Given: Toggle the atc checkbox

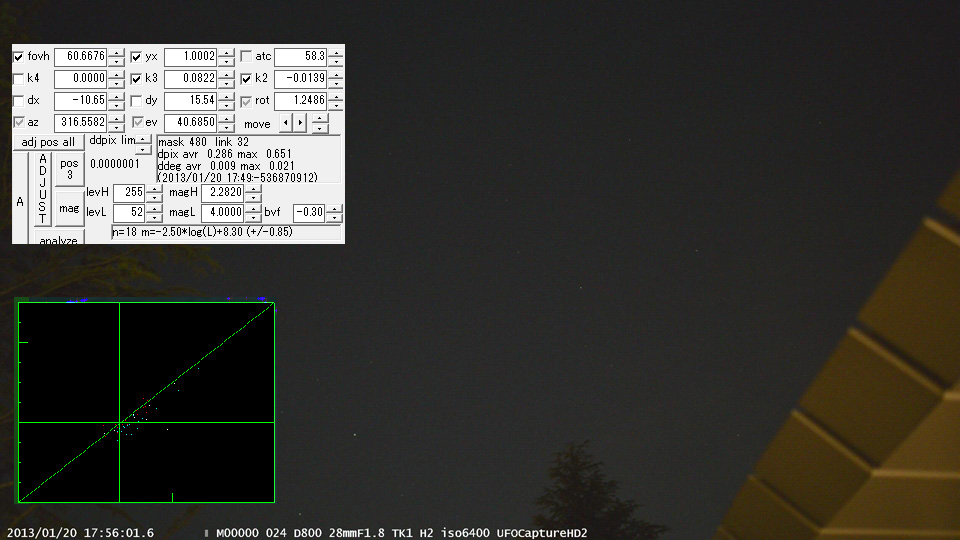Looking at the screenshot, I should 246,56.
